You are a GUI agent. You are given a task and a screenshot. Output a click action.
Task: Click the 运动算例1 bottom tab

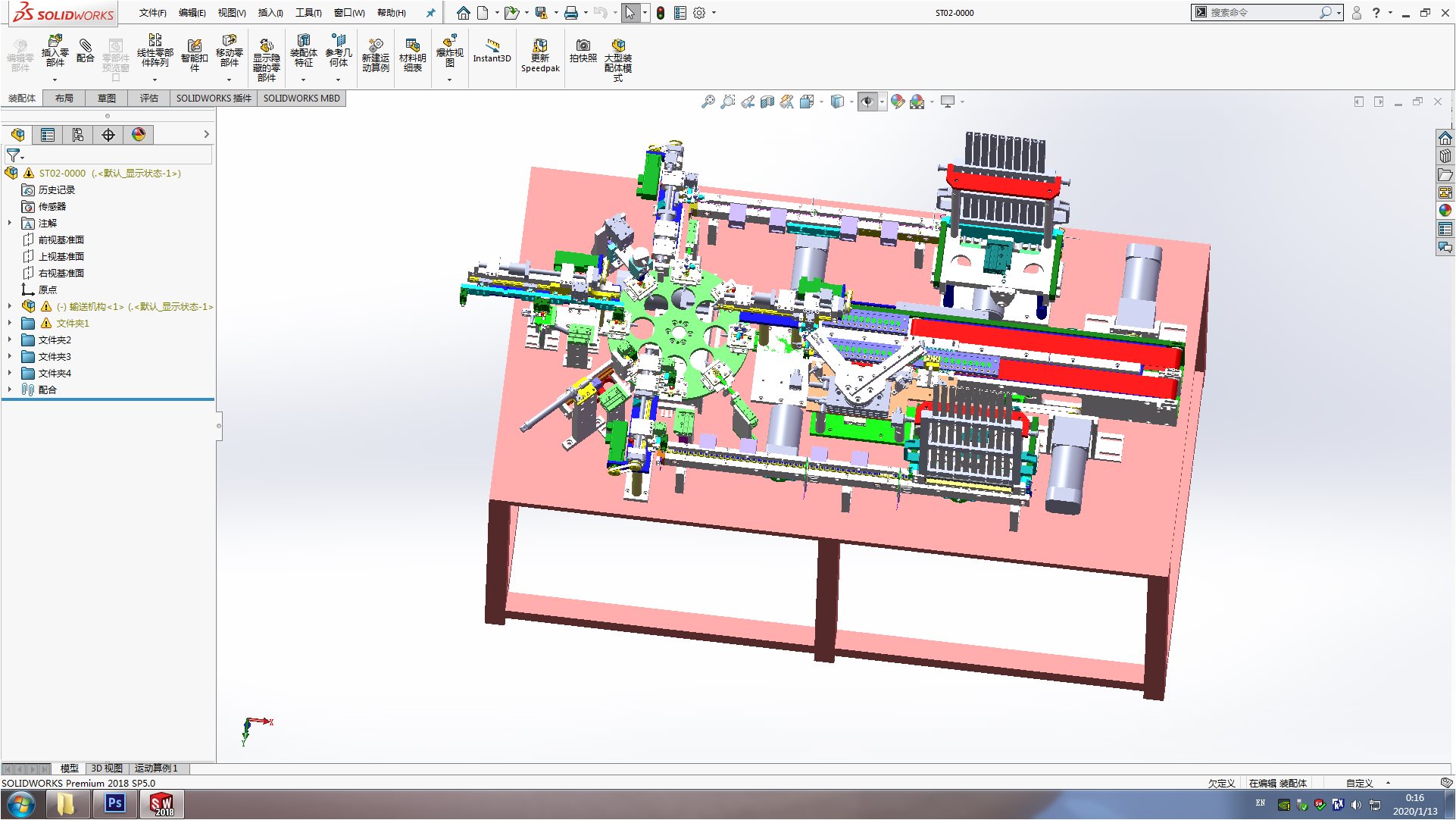pos(156,768)
